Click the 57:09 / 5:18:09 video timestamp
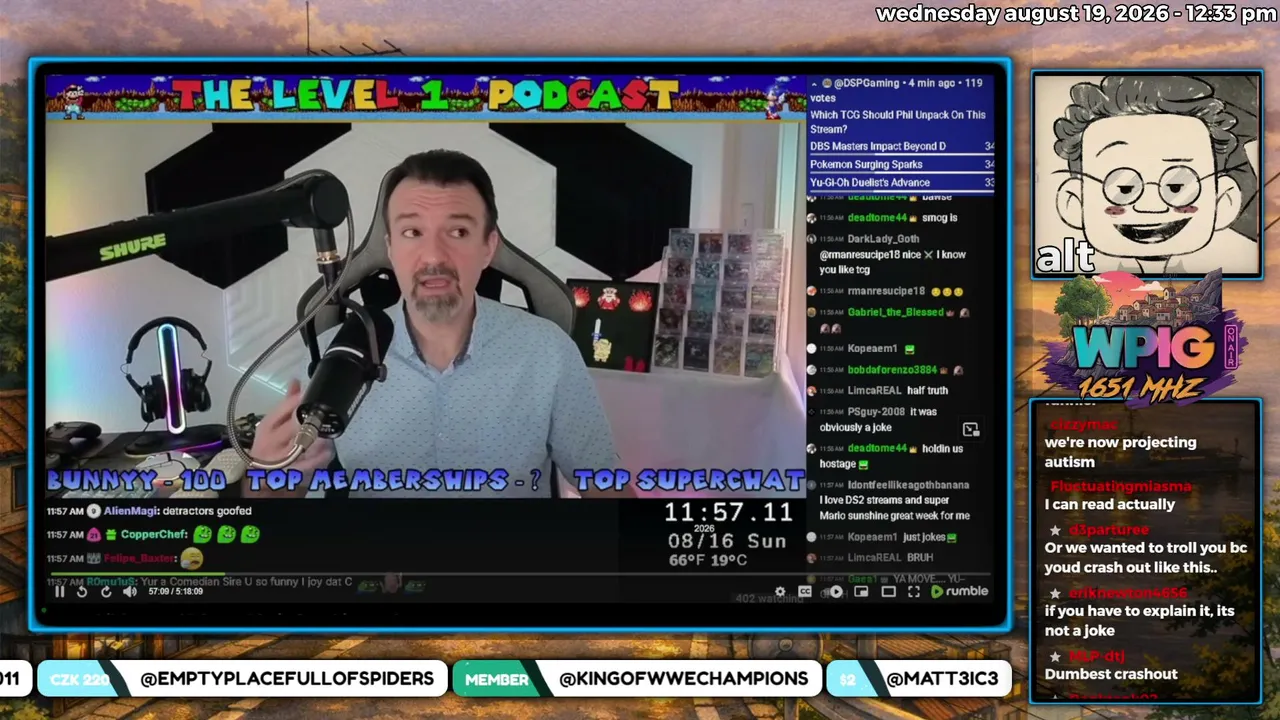 (175, 592)
